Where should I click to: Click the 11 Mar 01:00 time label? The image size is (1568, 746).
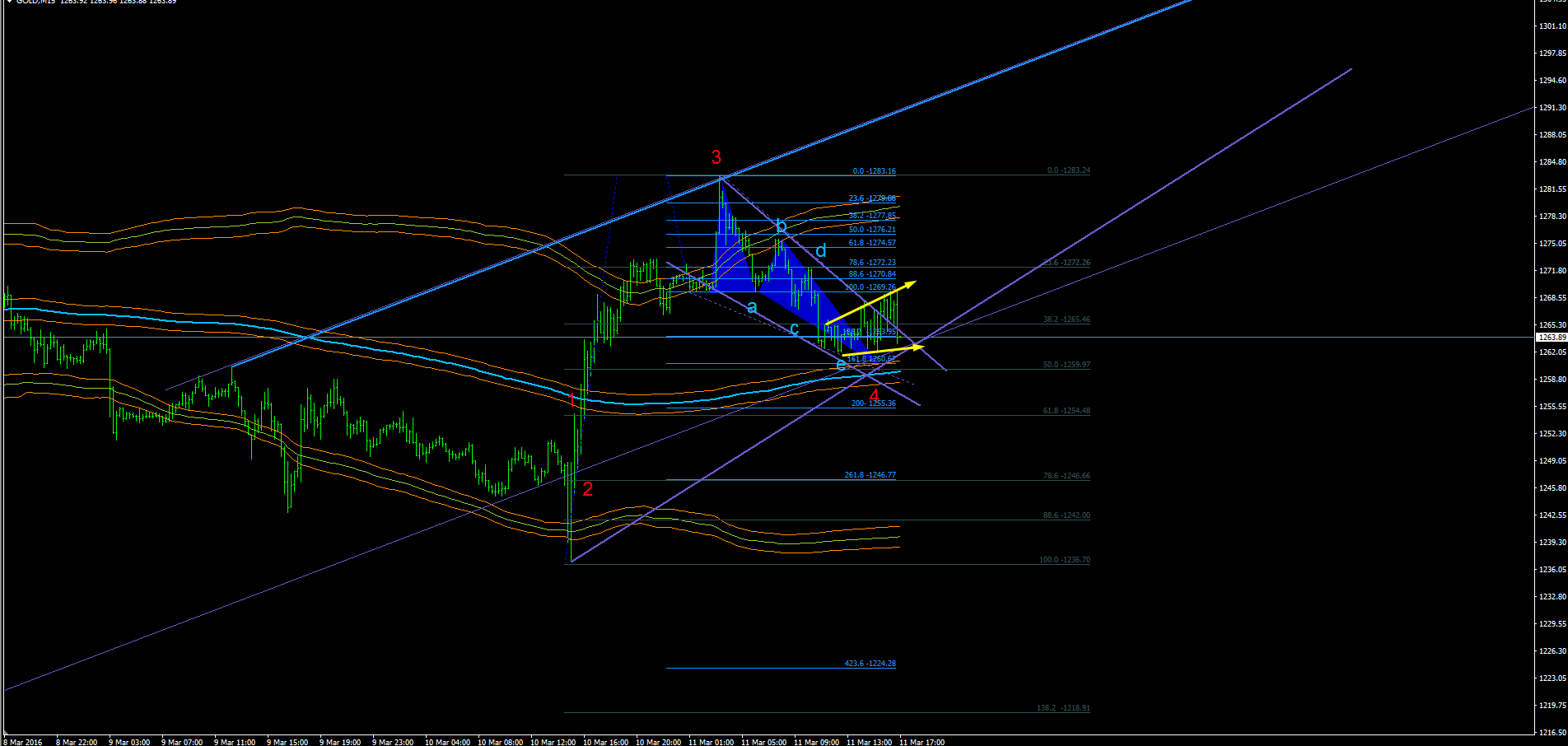(x=711, y=742)
